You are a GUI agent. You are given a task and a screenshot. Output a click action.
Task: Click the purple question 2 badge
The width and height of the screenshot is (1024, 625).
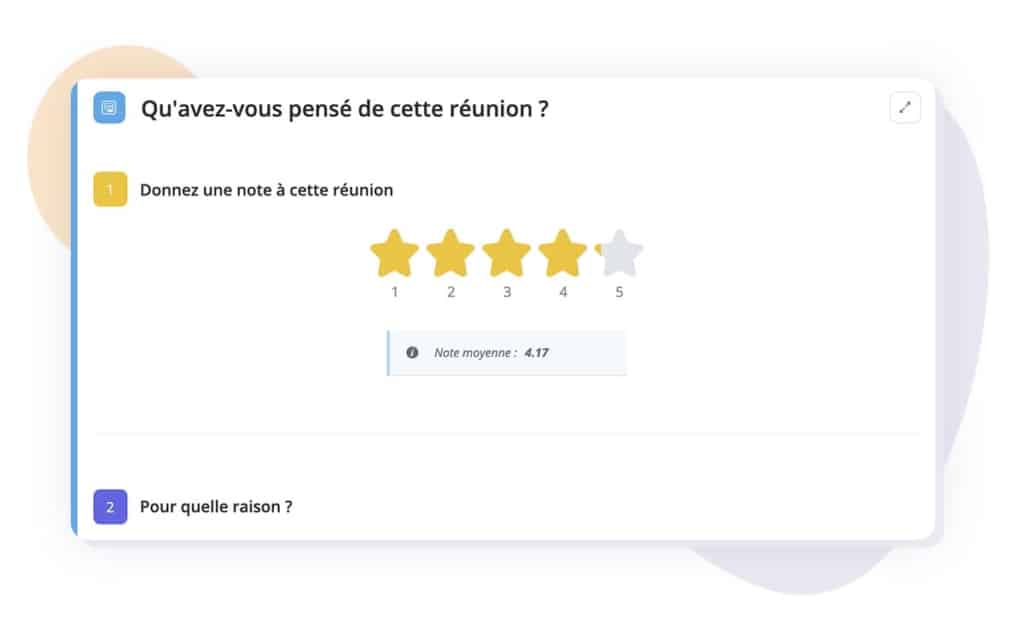click(x=110, y=507)
